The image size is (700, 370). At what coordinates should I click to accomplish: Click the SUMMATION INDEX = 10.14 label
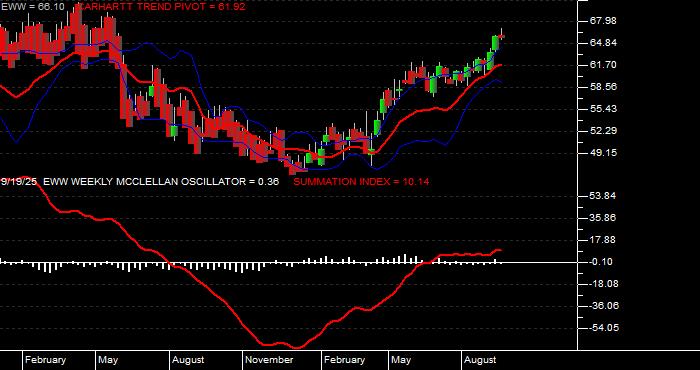pos(361,182)
